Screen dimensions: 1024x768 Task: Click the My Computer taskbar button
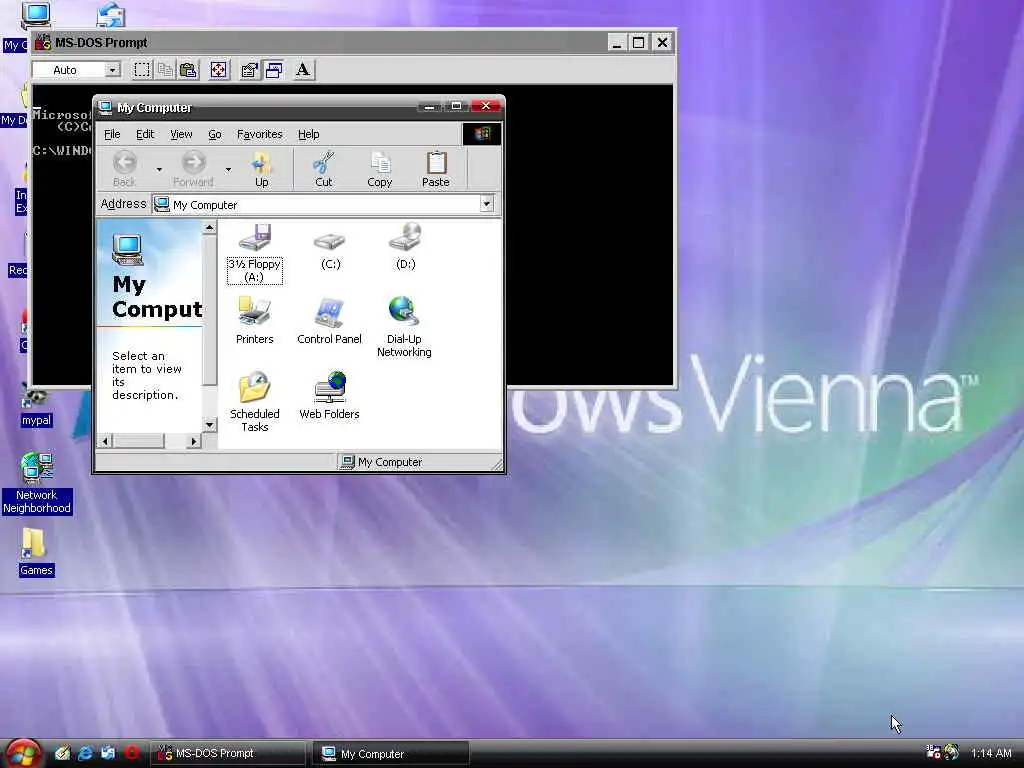coord(391,754)
